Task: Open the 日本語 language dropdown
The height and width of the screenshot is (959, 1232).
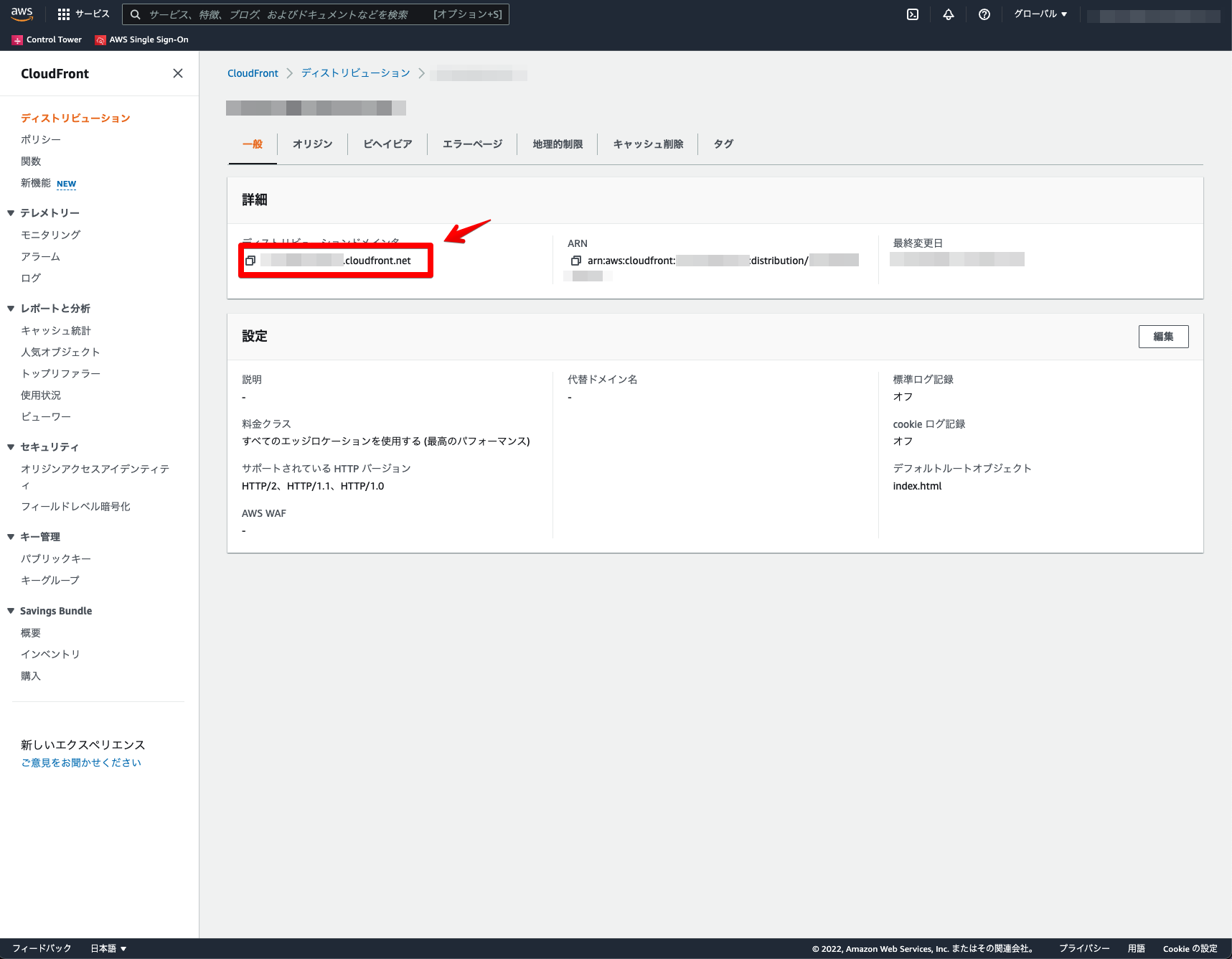Action: [108, 948]
